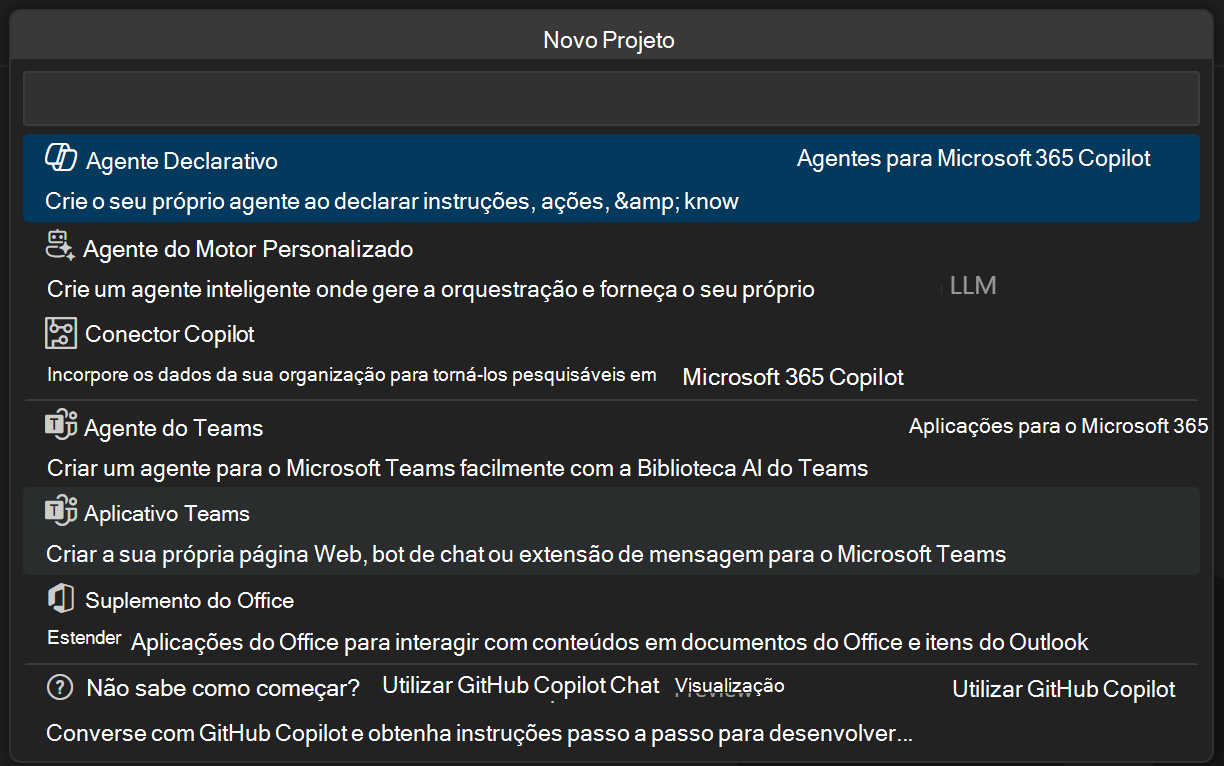Click the question mark help icon
This screenshot has width=1224, height=766.
tap(60, 687)
